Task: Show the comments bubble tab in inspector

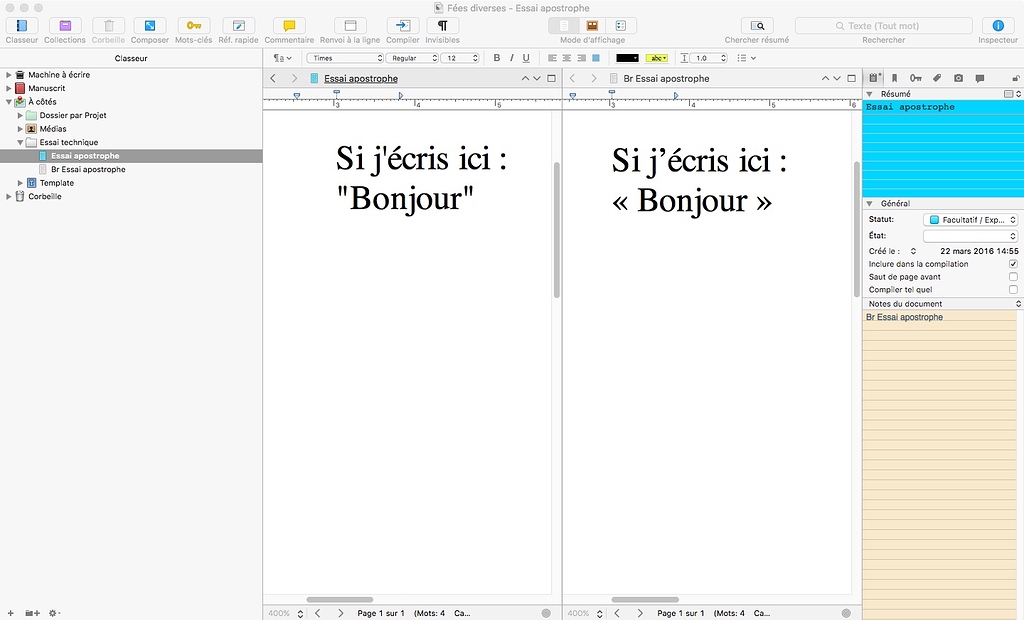Action: (x=980, y=78)
